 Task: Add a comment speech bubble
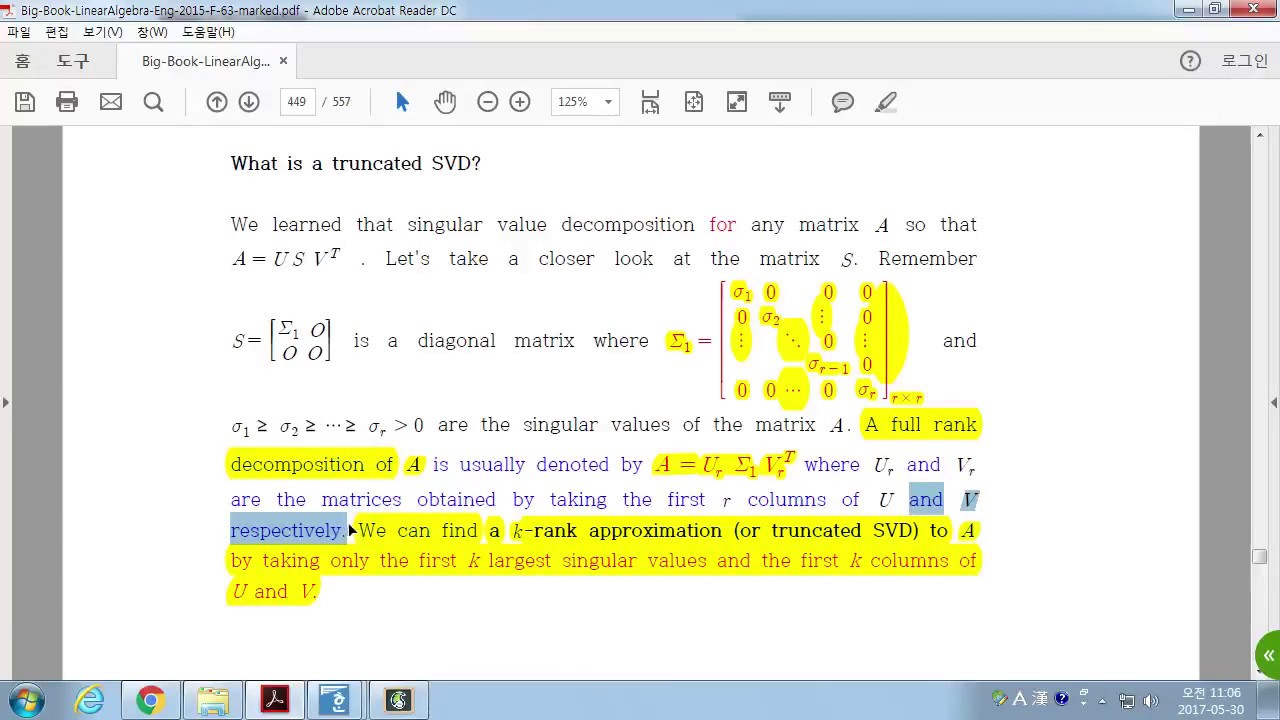(843, 102)
